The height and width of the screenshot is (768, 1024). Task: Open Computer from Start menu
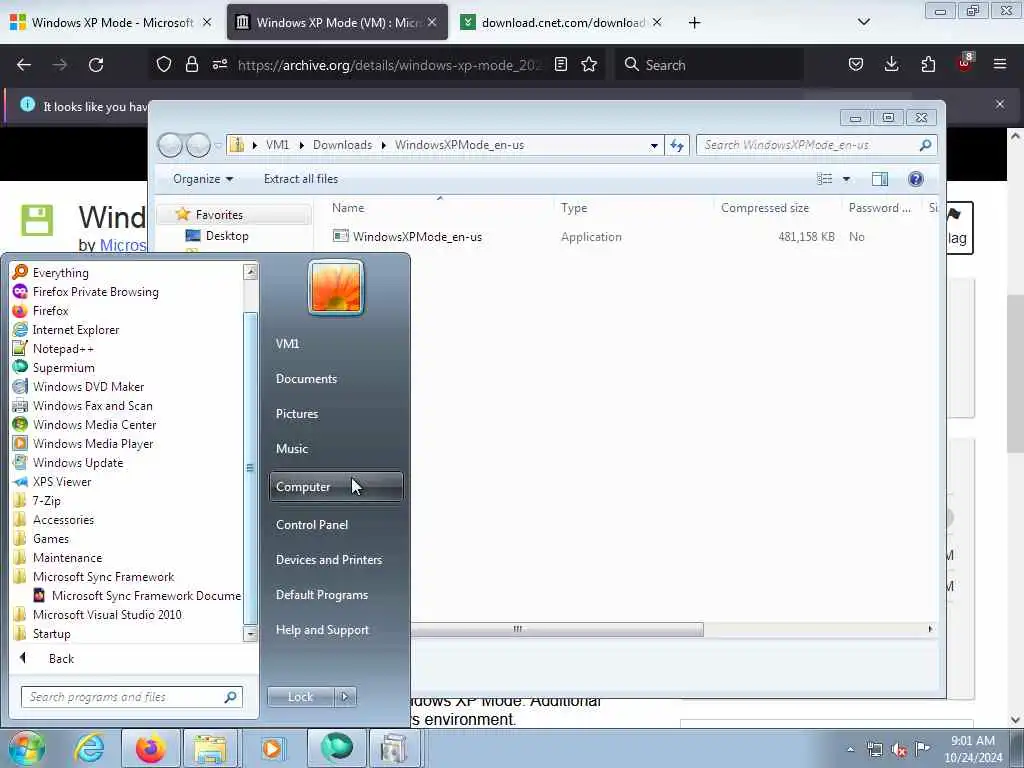tap(336, 487)
